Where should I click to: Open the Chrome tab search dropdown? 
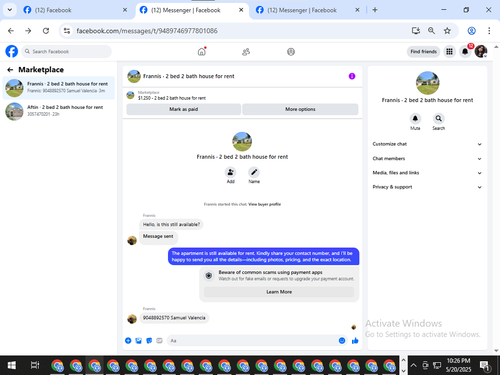(x=10, y=10)
